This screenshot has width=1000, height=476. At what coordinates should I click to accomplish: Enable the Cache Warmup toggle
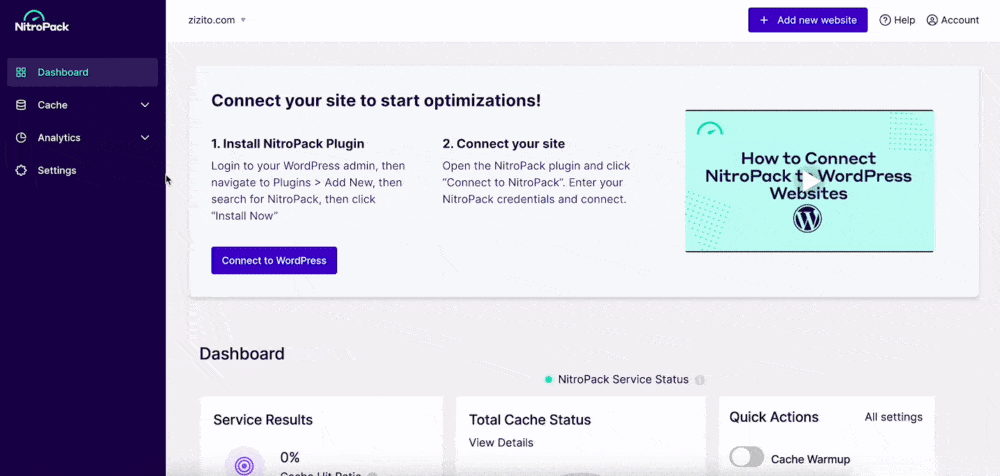[746, 458]
